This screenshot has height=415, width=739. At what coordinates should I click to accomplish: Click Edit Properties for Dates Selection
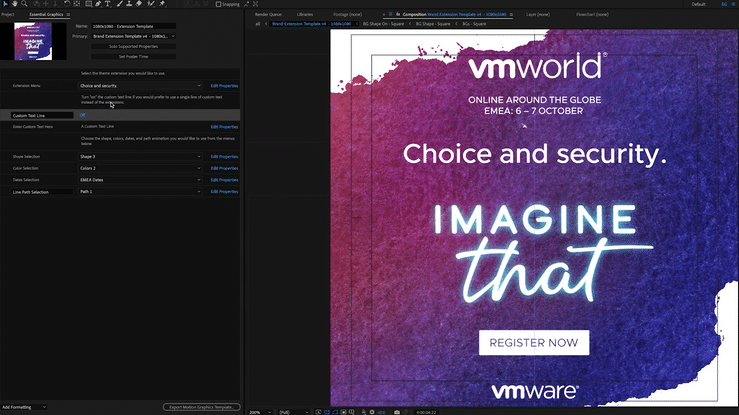click(x=224, y=180)
